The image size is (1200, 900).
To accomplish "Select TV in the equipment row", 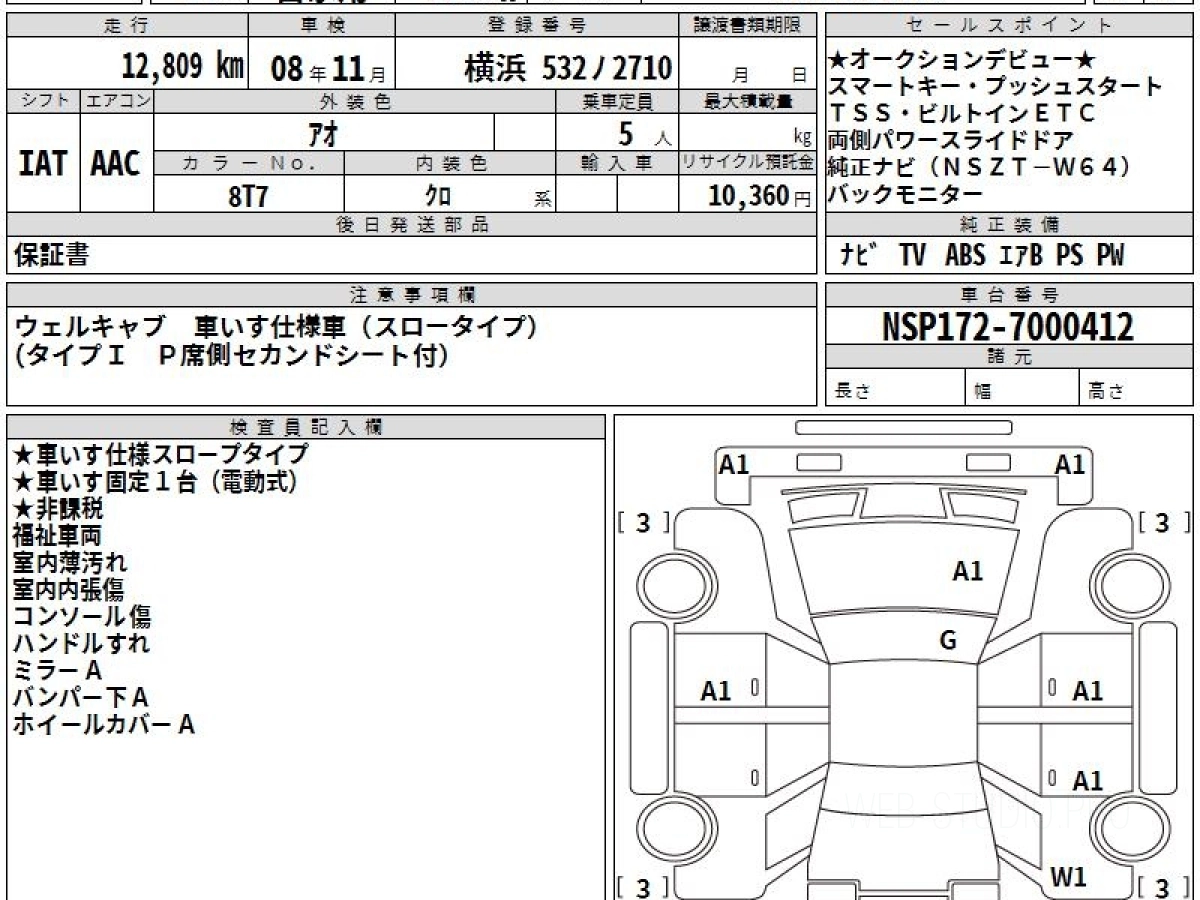I will click(x=912, y=256).
